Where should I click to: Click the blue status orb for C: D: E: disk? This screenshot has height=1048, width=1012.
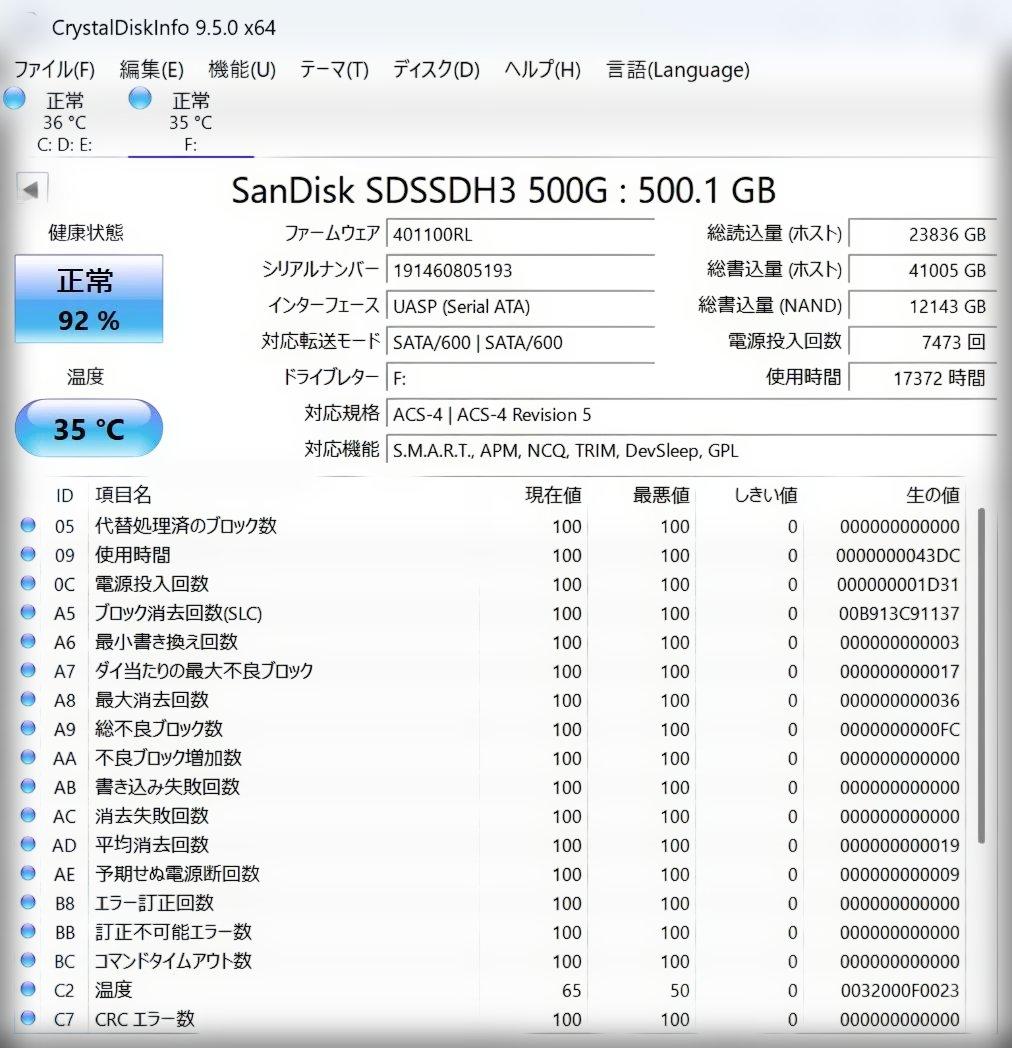point(15,98)
